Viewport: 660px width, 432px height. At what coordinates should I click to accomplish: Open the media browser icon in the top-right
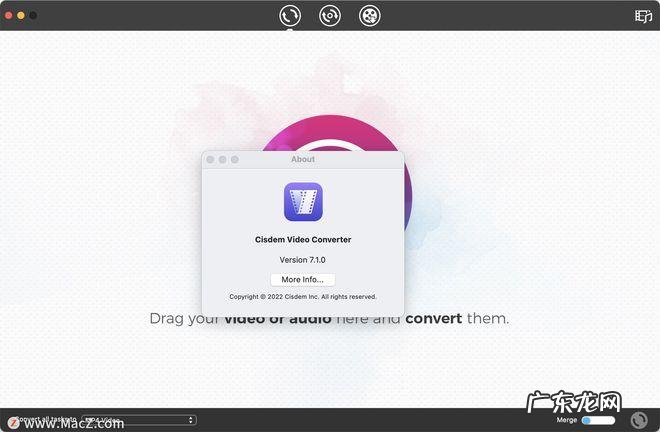point(643,15)
